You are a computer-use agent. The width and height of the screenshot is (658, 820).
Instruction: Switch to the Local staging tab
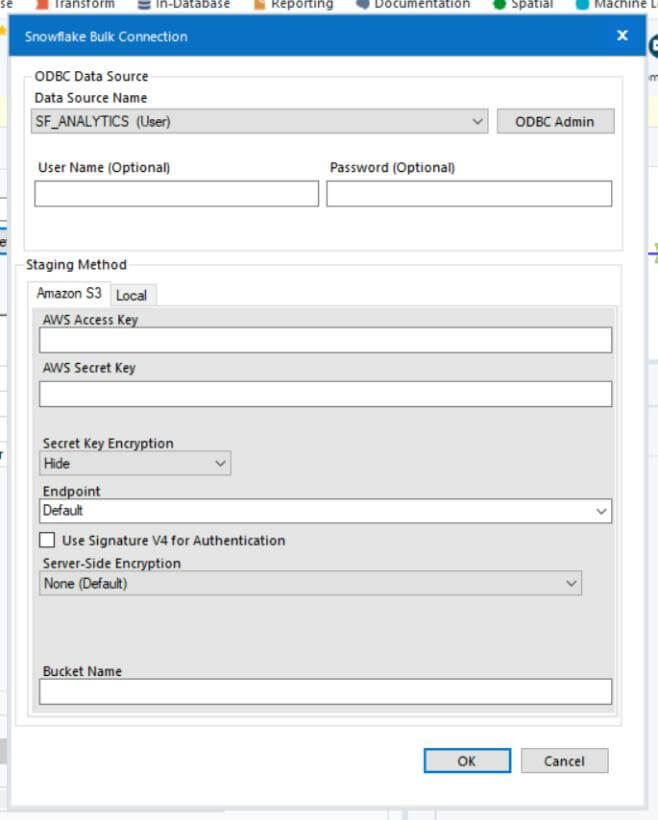point(132,295)
